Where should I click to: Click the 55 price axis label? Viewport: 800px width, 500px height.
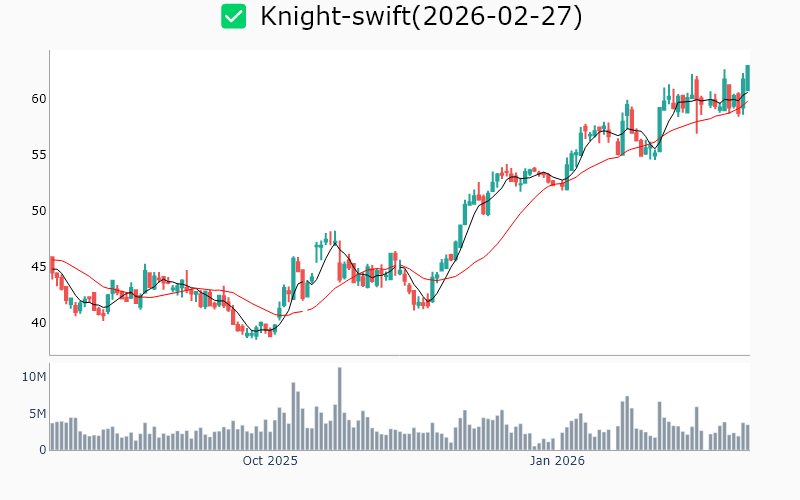39,154
